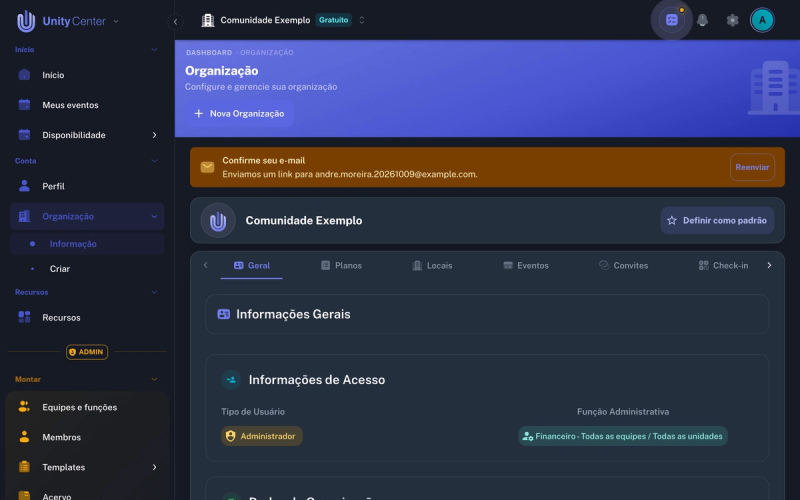Screen dimensions: 800x500
Task: Click the Comunidade Exemplo logo avatar
Action: 218,221
